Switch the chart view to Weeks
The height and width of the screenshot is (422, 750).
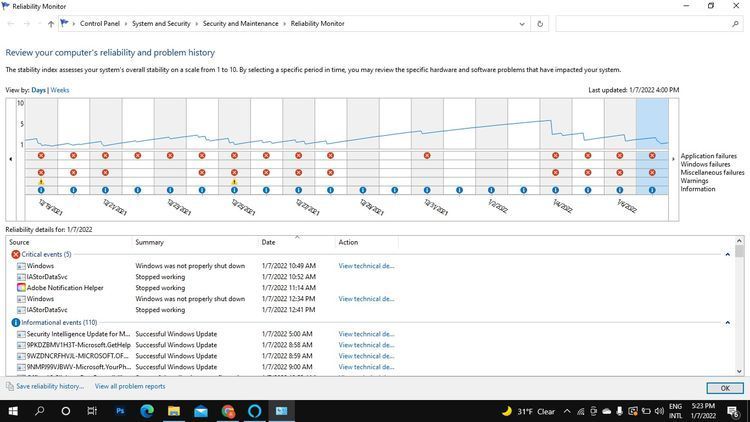[60, 90]
